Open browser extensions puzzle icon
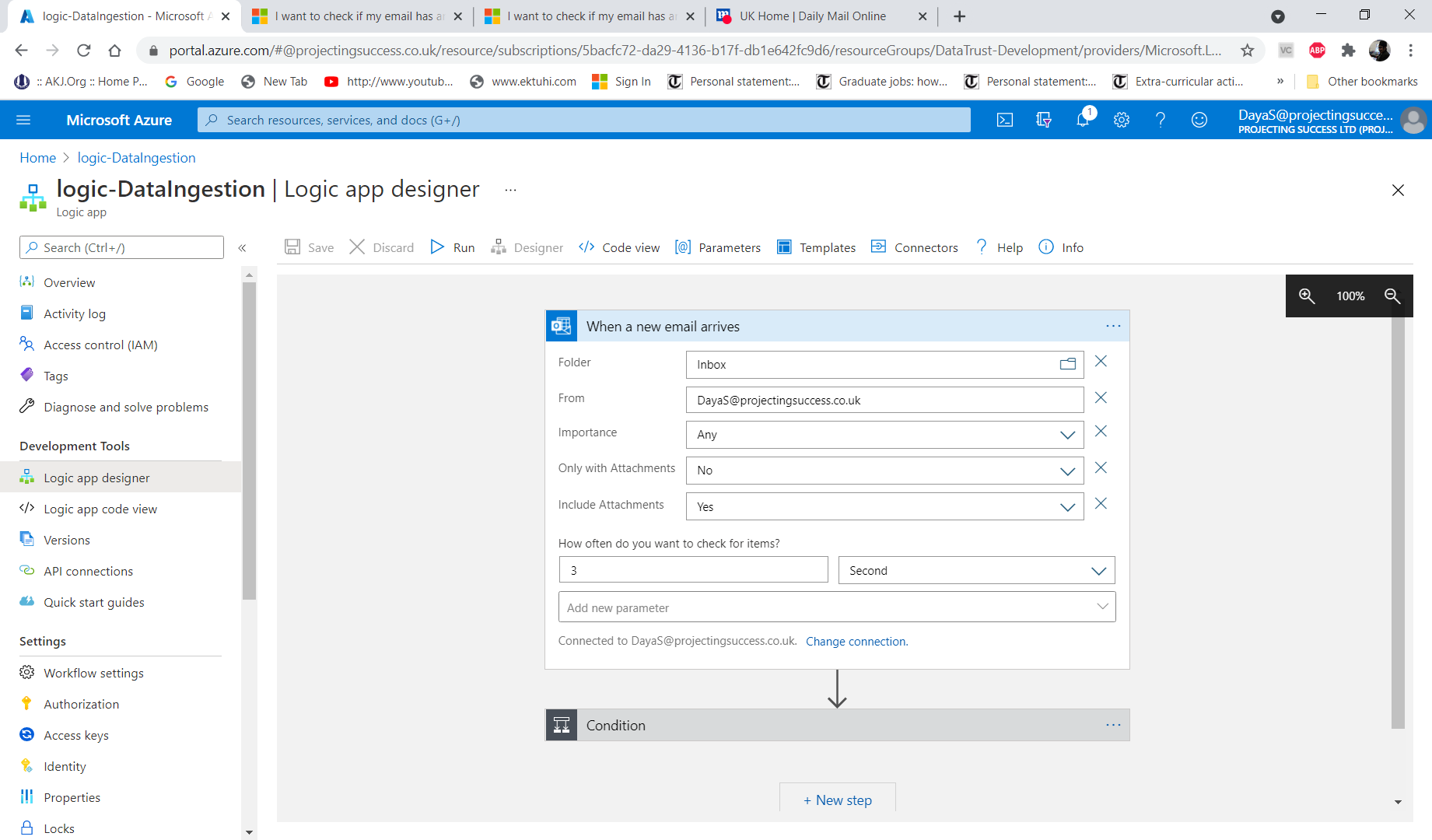The height and width of the screenshot is (840, 1432). pyautogui.click(x=1348, y=51)
